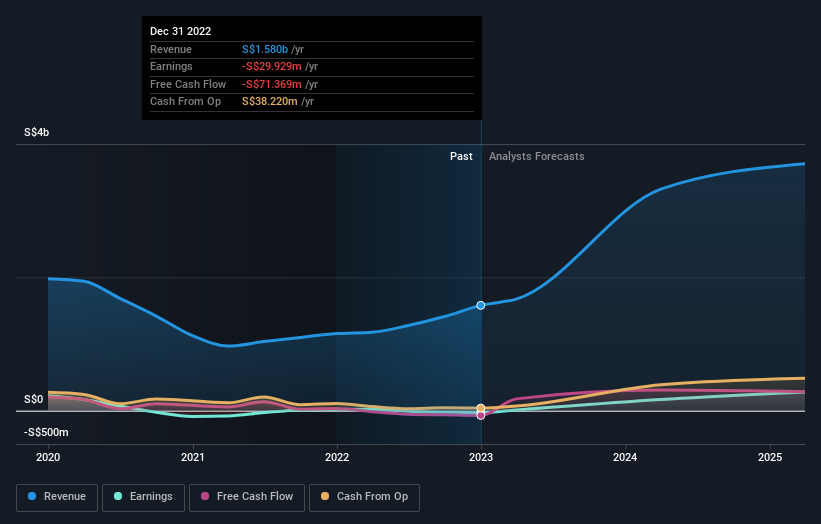Click the 2025 x-axis label
The height and width of the screenshot is (524, 821).
coord(770,457)
